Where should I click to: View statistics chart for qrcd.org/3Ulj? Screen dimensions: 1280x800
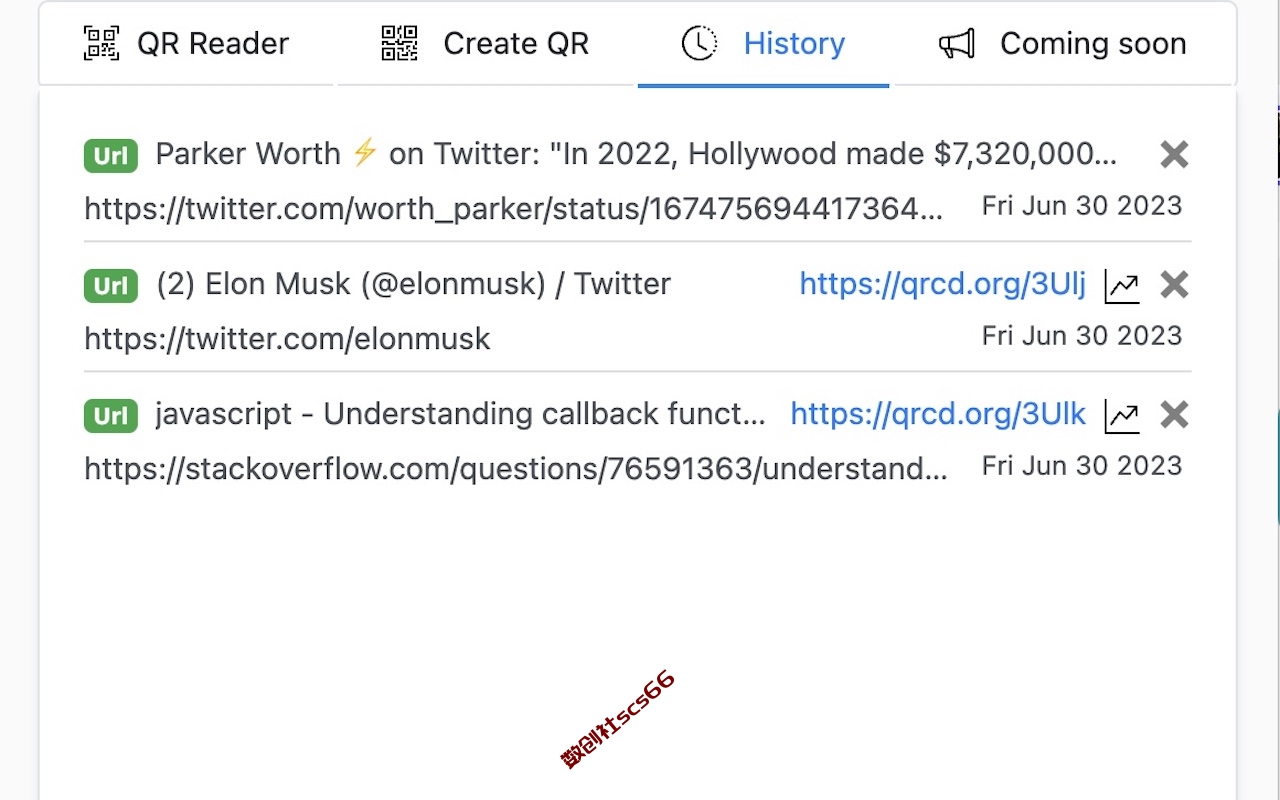coord(1122,286)
